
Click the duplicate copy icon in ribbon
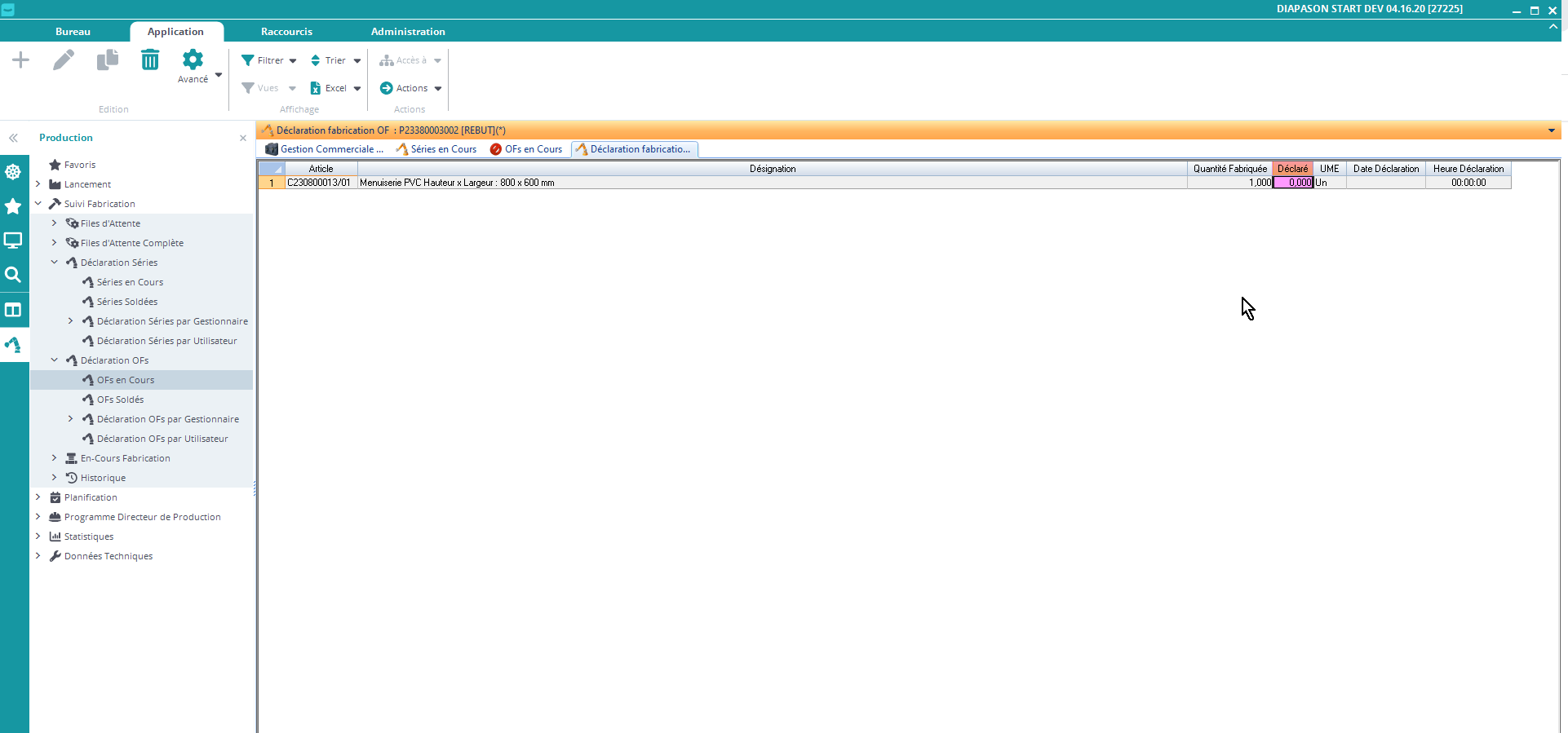(107, 60)
